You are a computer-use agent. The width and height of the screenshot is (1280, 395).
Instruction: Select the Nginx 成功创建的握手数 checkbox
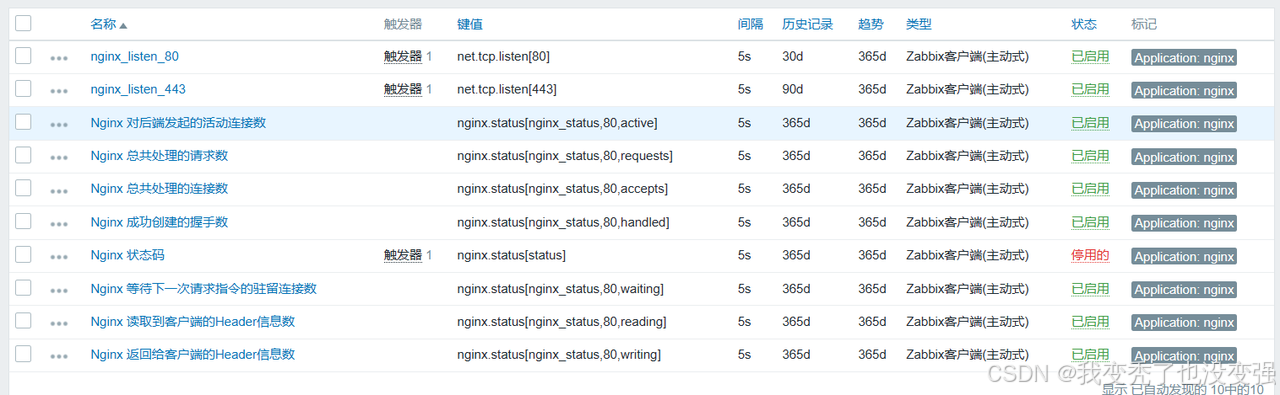click(x=23, y=221)
